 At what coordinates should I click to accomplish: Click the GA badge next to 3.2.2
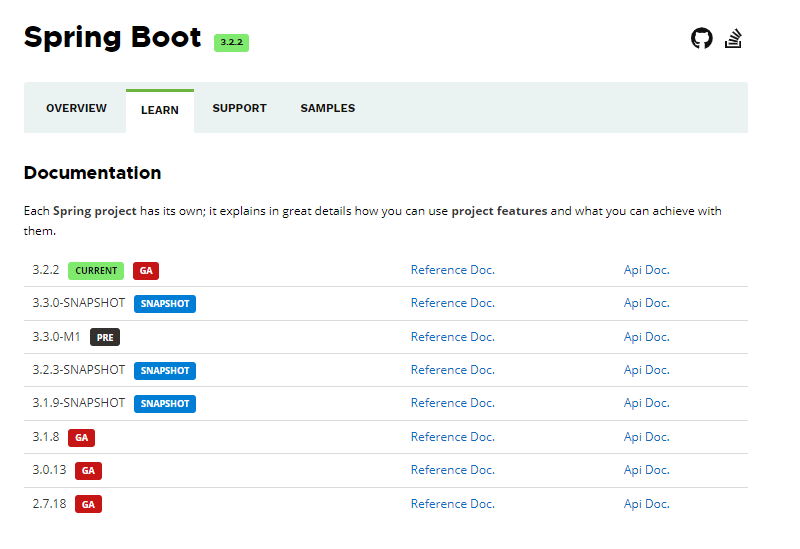tap(146, 270)
